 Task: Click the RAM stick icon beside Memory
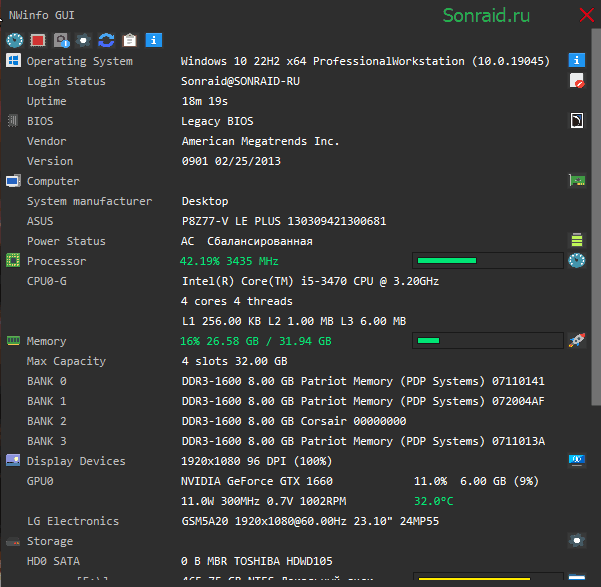click(13, 340)
